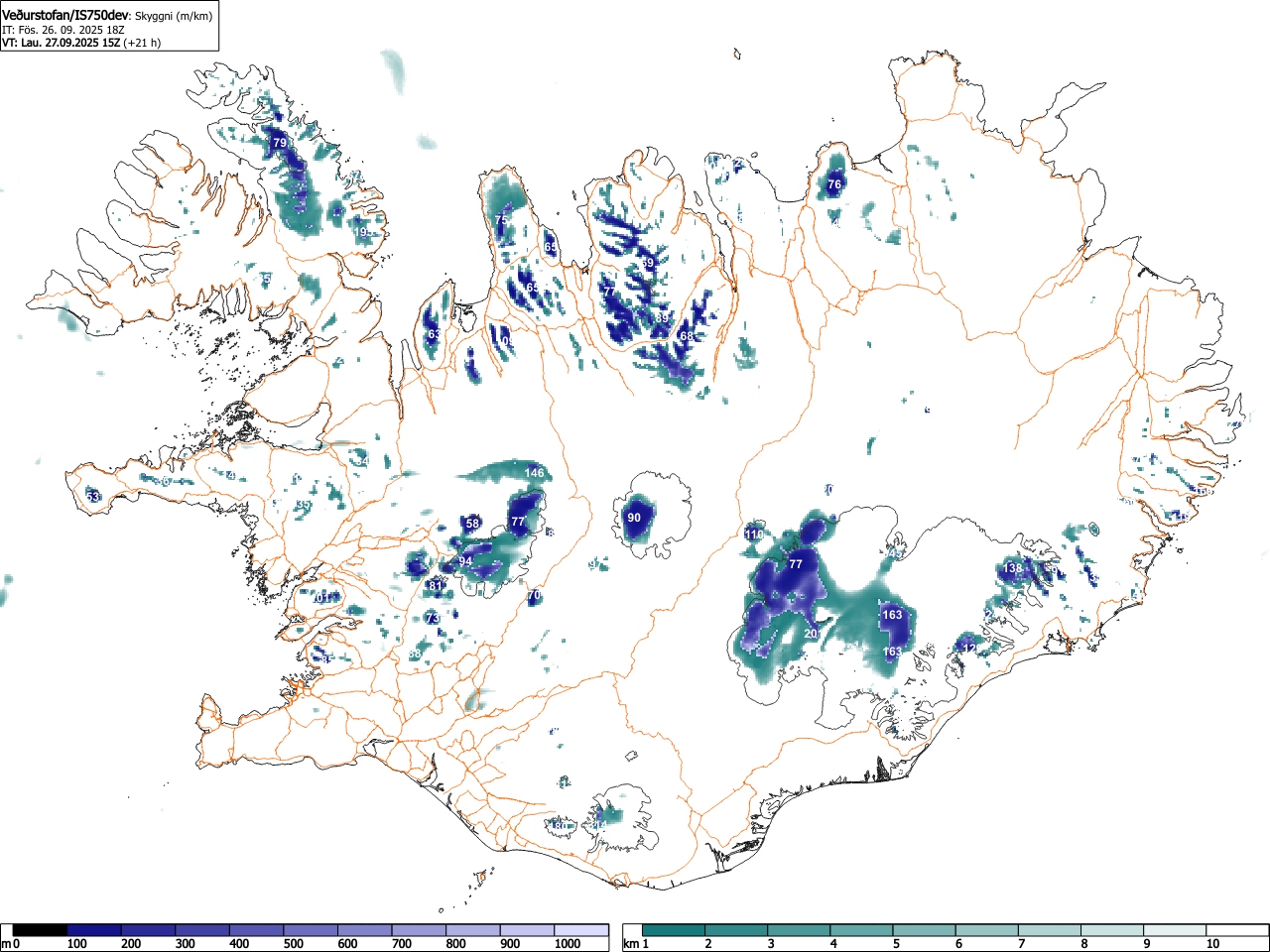Click the '63' visibility value on the map
Viewport: 1270px width, 952px height.
point(434,335)
